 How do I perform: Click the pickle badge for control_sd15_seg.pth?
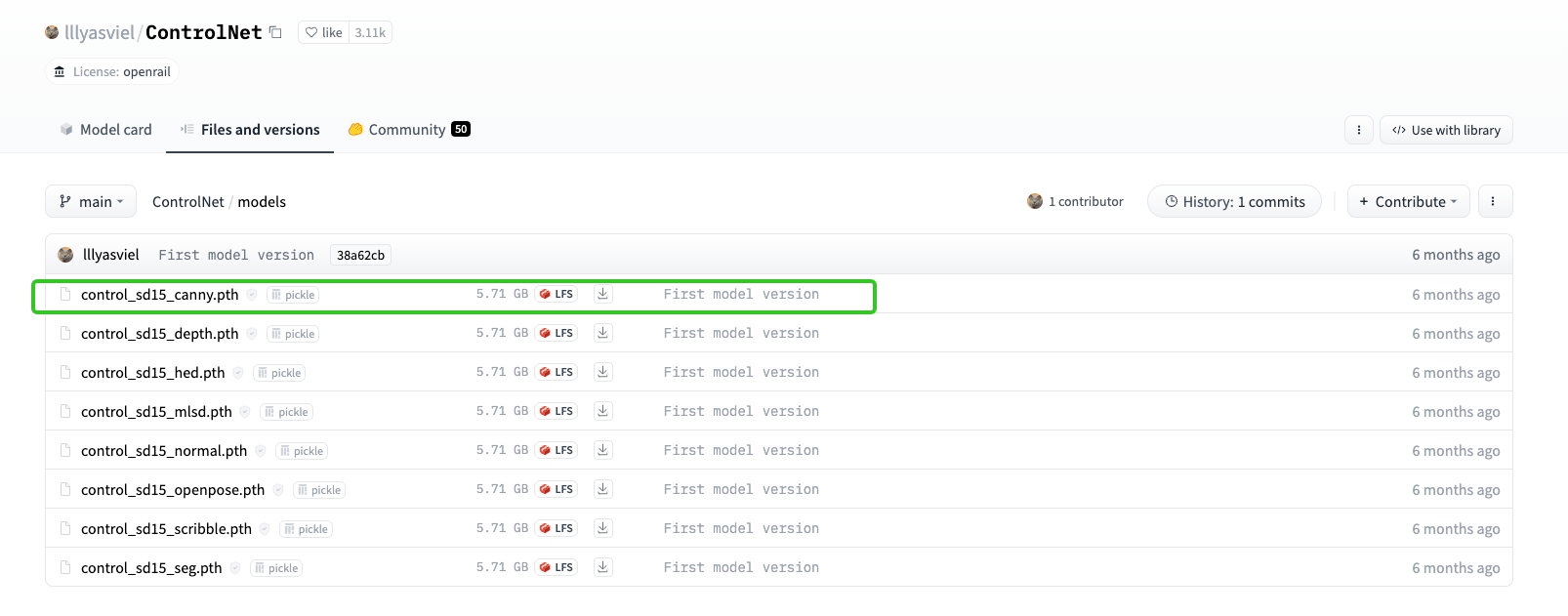click(x=276, y=568)
